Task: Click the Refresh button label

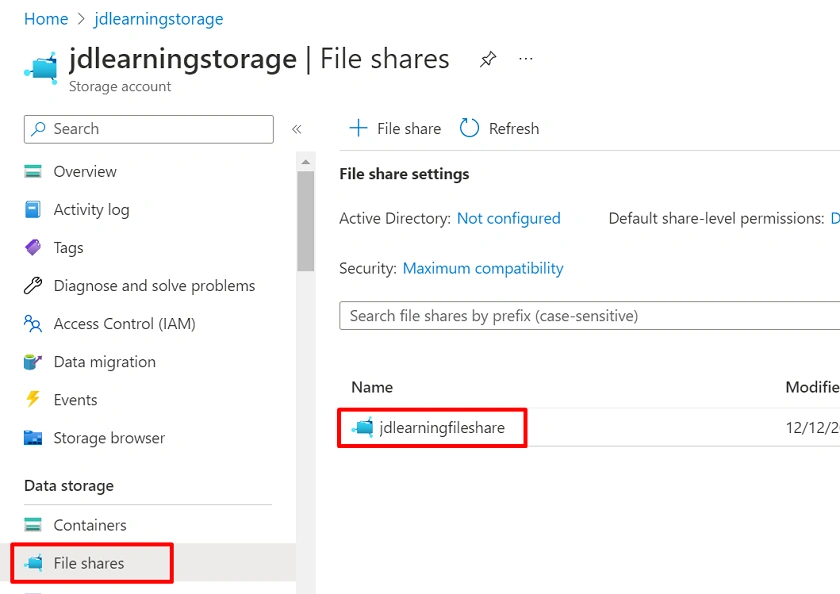Action: click(514, 129)
